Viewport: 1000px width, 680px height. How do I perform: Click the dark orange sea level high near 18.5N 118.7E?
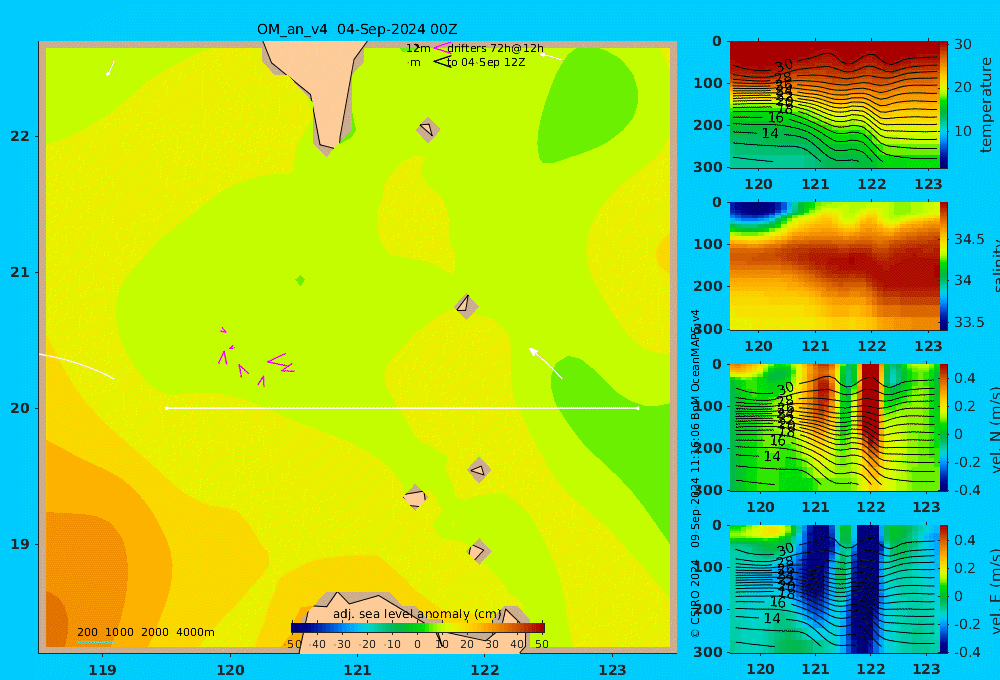pos(56,619)
